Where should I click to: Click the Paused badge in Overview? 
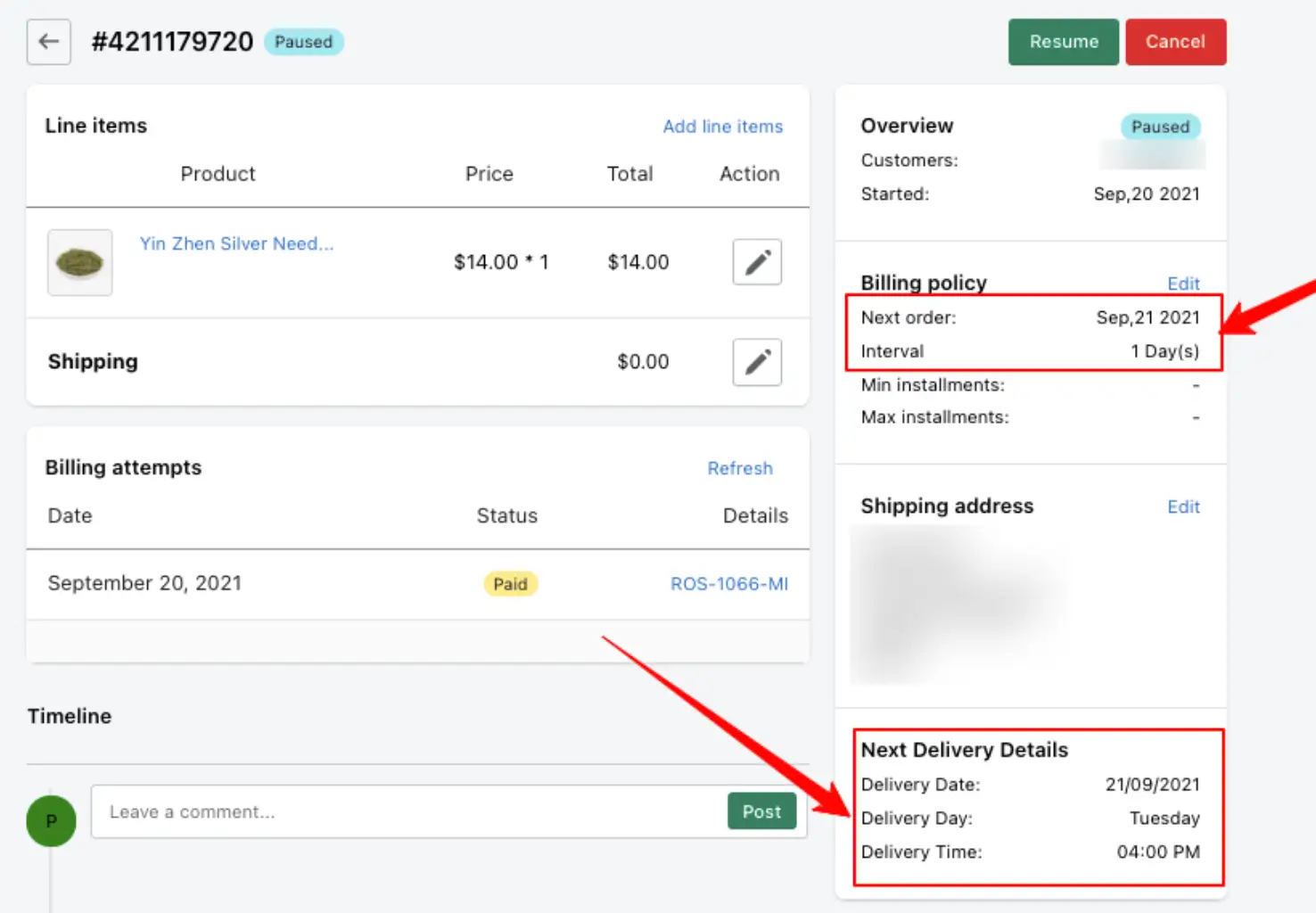1160,127
